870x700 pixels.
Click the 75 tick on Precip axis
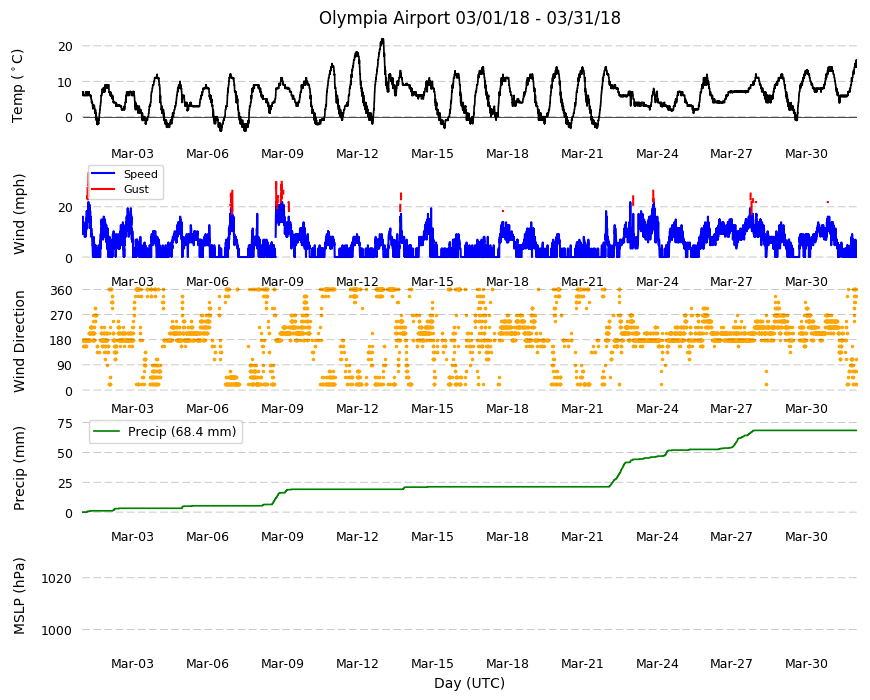[x=65, y=424]
